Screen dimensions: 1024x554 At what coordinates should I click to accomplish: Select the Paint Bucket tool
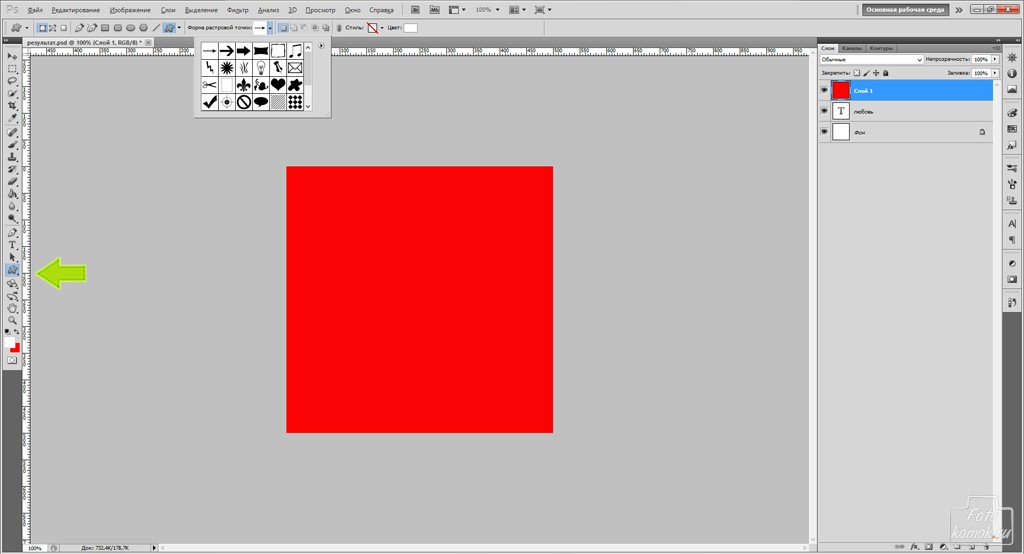click(12, 194)
